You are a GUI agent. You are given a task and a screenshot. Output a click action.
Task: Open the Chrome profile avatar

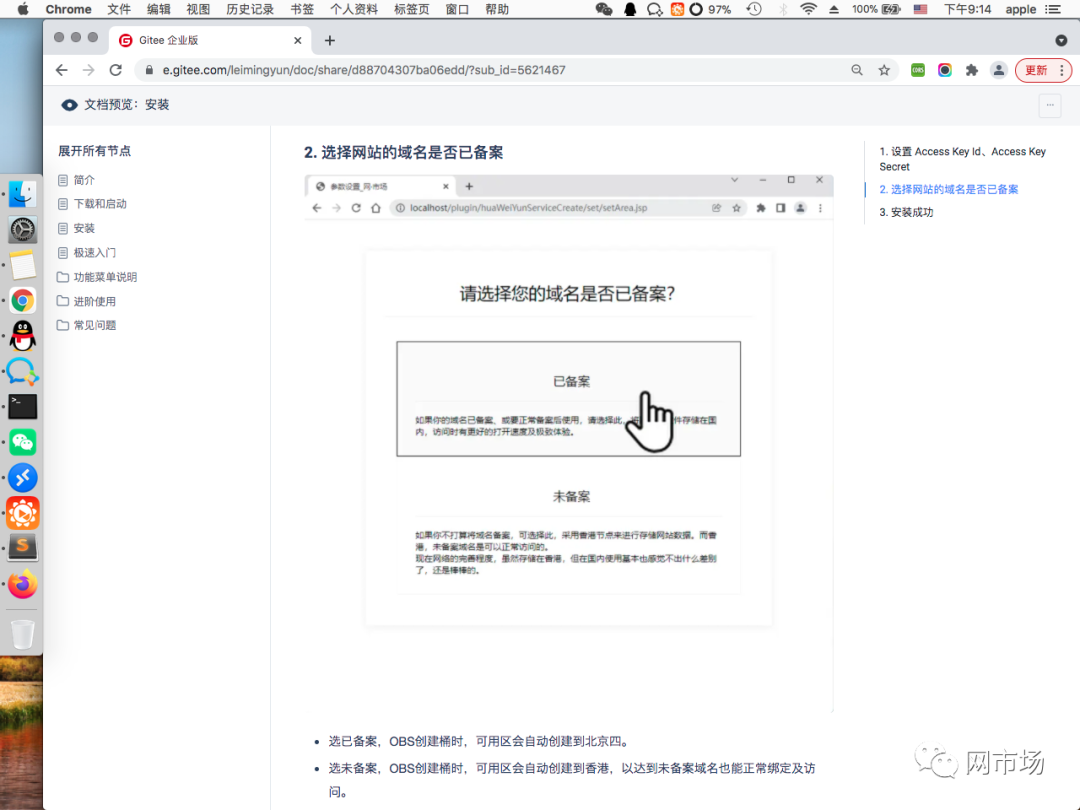click(x=999, y=70)
